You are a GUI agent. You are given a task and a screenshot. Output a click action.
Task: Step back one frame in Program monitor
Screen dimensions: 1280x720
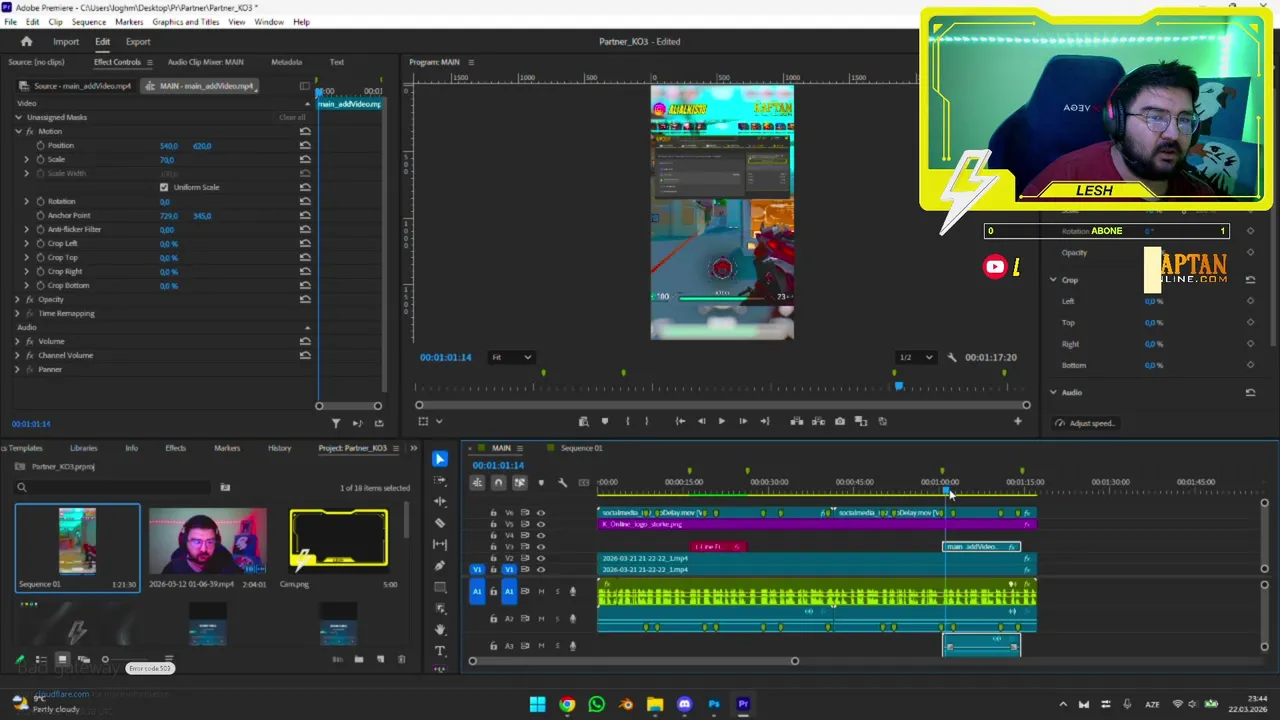701,421
